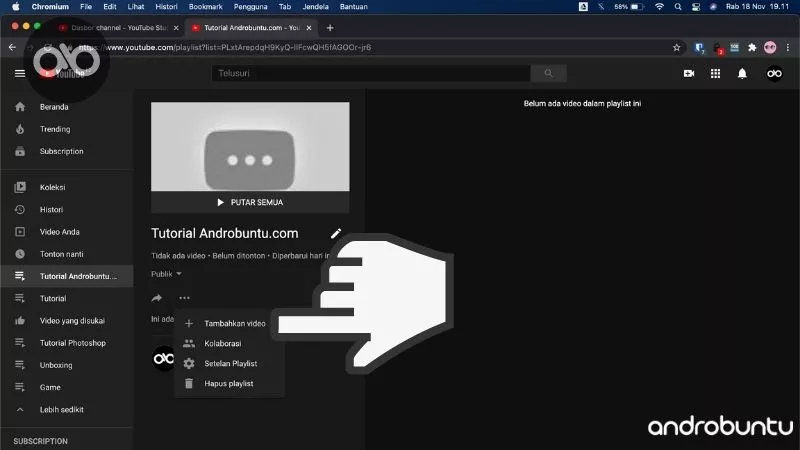Click the Beranda home icon
Viewport: 800px width, 450px height.
(20, 107)
